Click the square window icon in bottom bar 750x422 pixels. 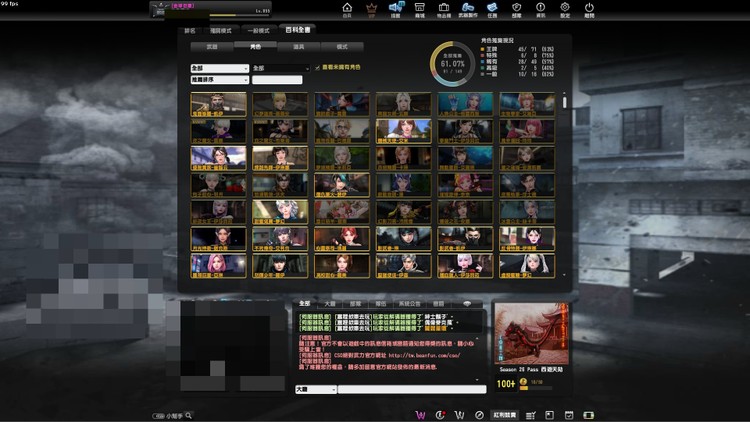[549, 415]
